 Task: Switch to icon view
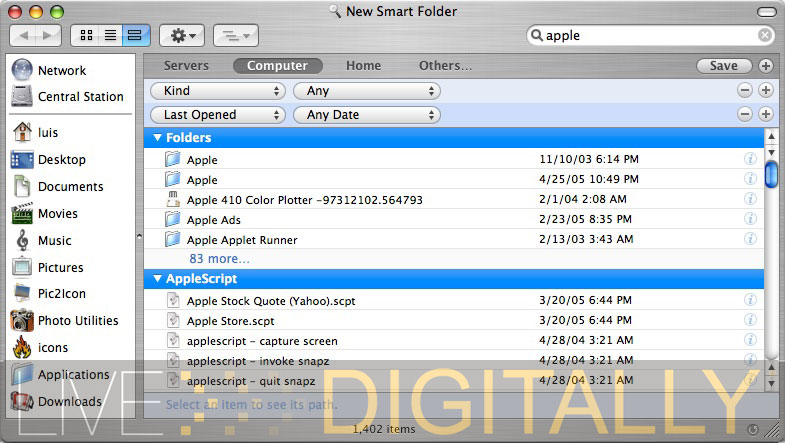86,35
